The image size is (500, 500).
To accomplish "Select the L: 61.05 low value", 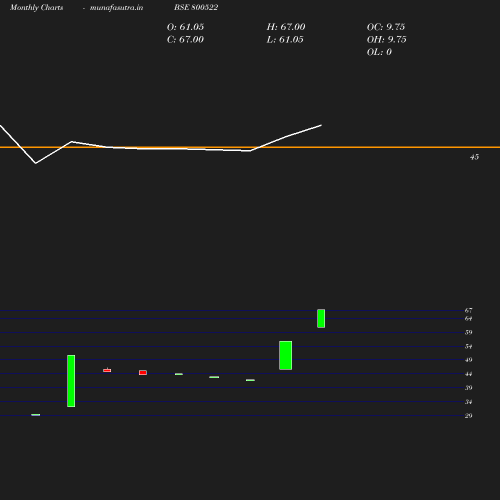I will (285, 39).
